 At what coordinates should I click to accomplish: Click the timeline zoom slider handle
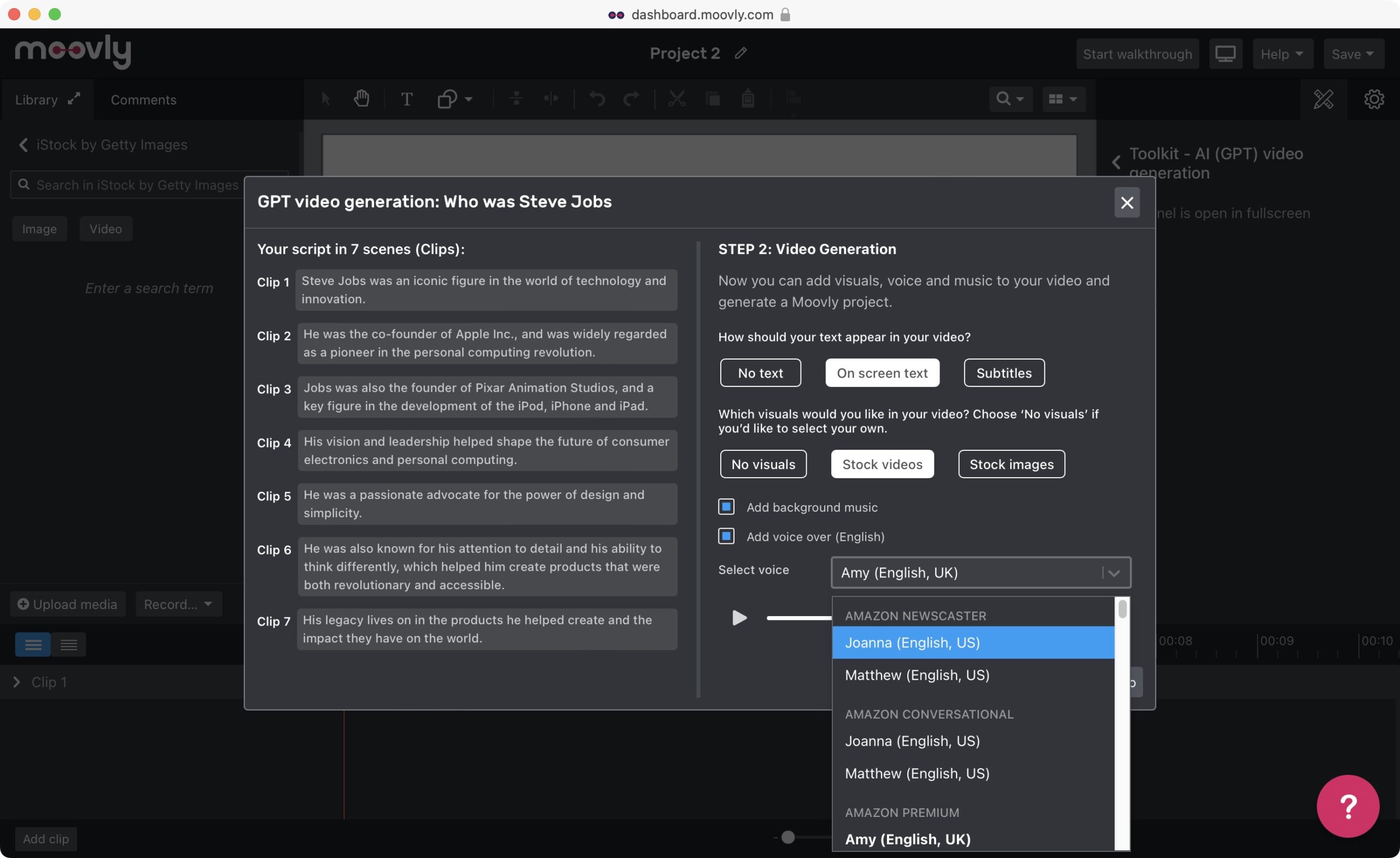(787, 837)
